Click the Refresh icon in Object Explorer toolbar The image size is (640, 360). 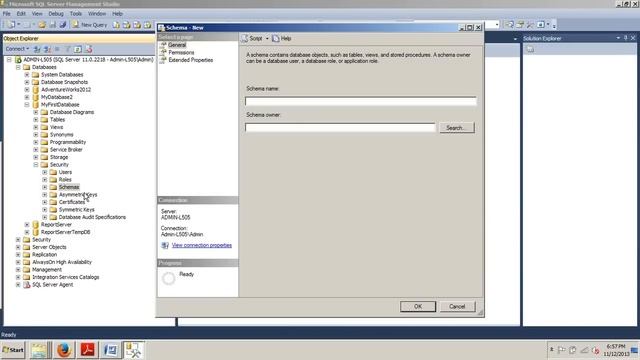click(78, 49)
